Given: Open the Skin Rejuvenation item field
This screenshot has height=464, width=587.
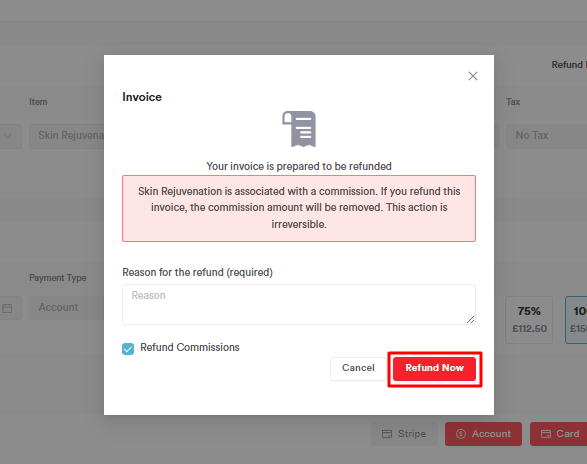Looking at the screenshot, I should tap(67, 136).
